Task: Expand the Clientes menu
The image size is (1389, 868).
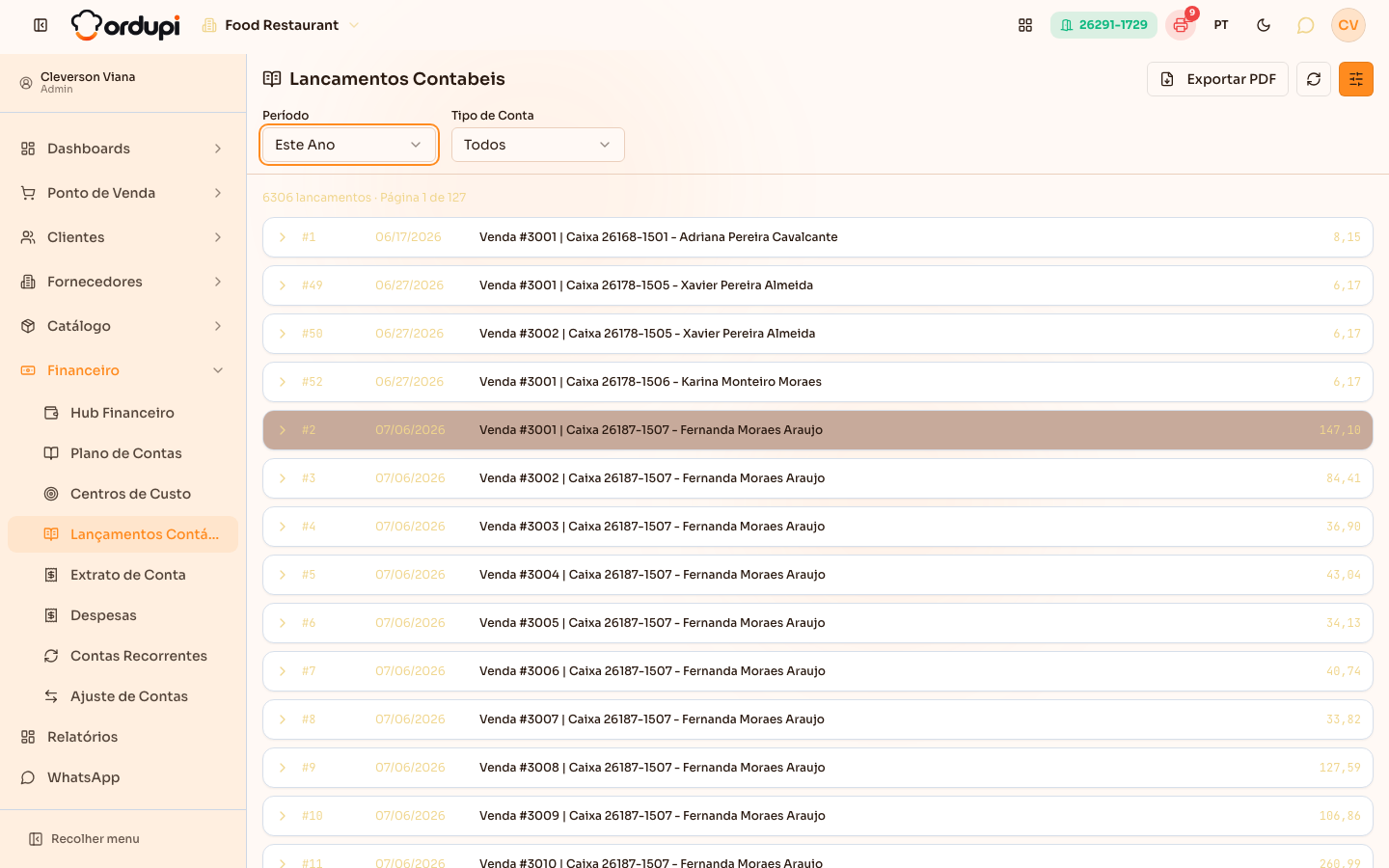Action: pyautogui.click(x=123, y=237)
